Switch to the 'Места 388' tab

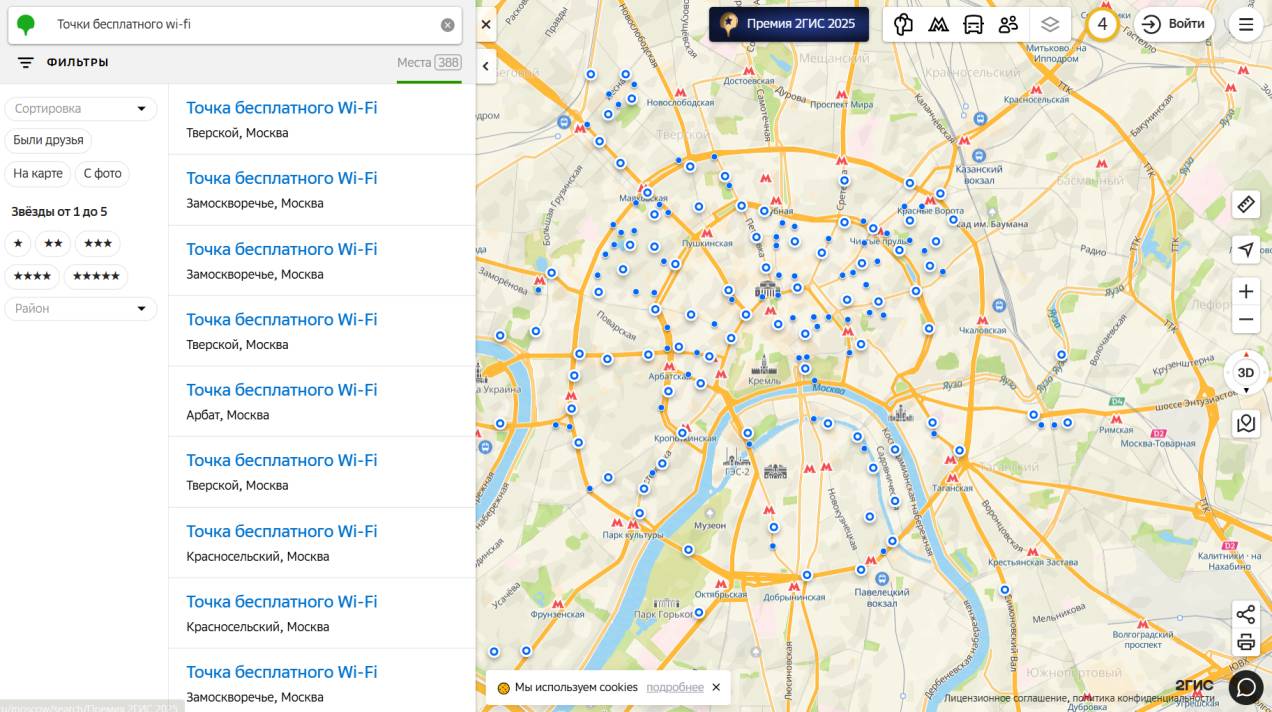[x=428, y=63]
